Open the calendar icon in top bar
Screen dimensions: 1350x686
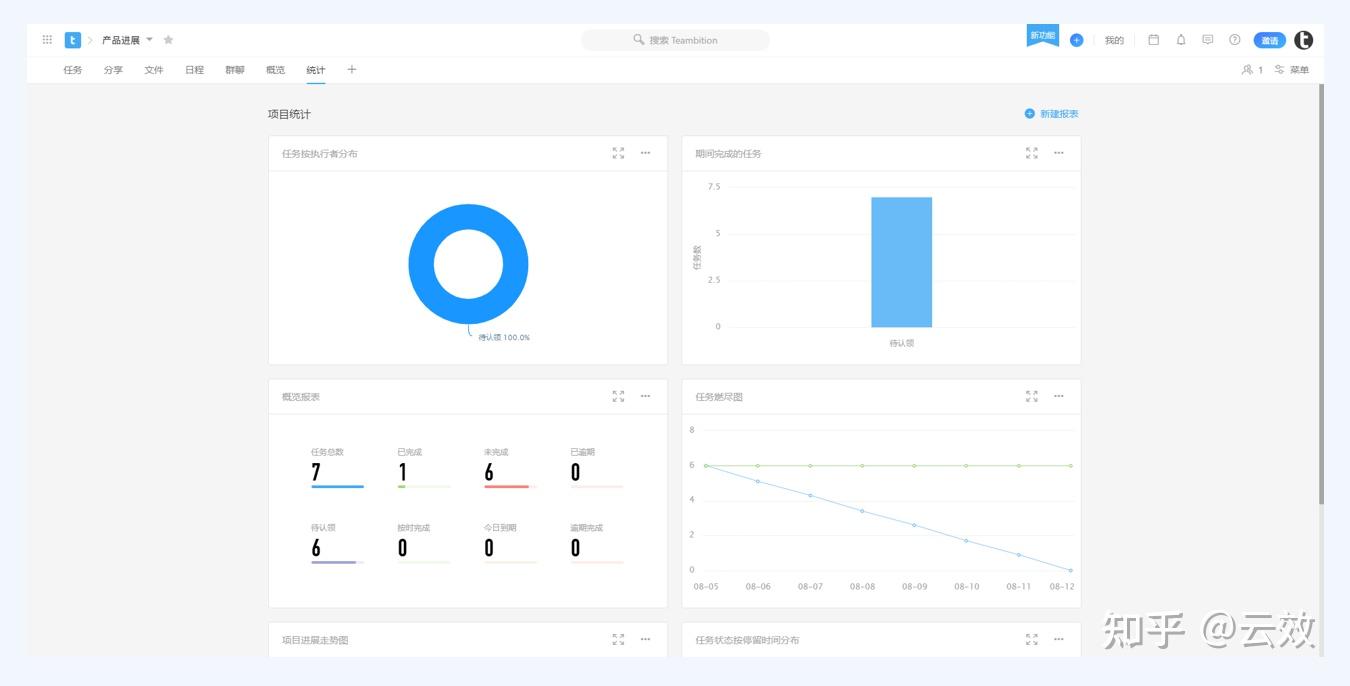click(x=1153, y=40)
